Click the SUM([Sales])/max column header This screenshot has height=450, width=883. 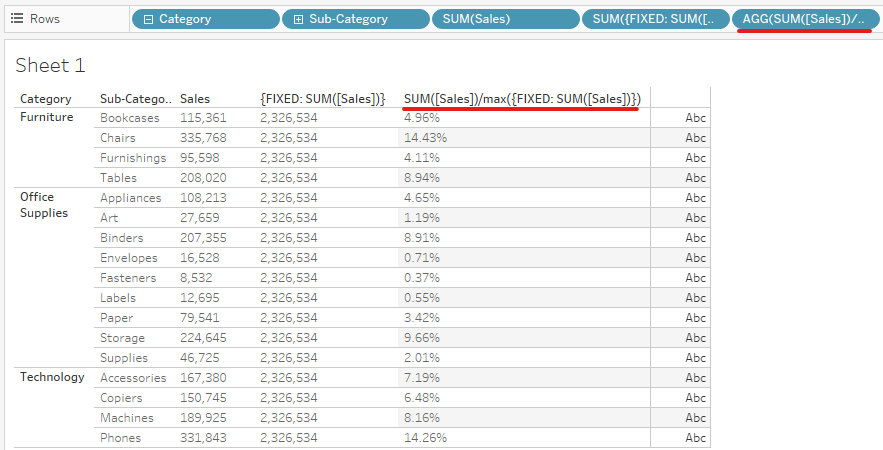[x=522, y=99]
